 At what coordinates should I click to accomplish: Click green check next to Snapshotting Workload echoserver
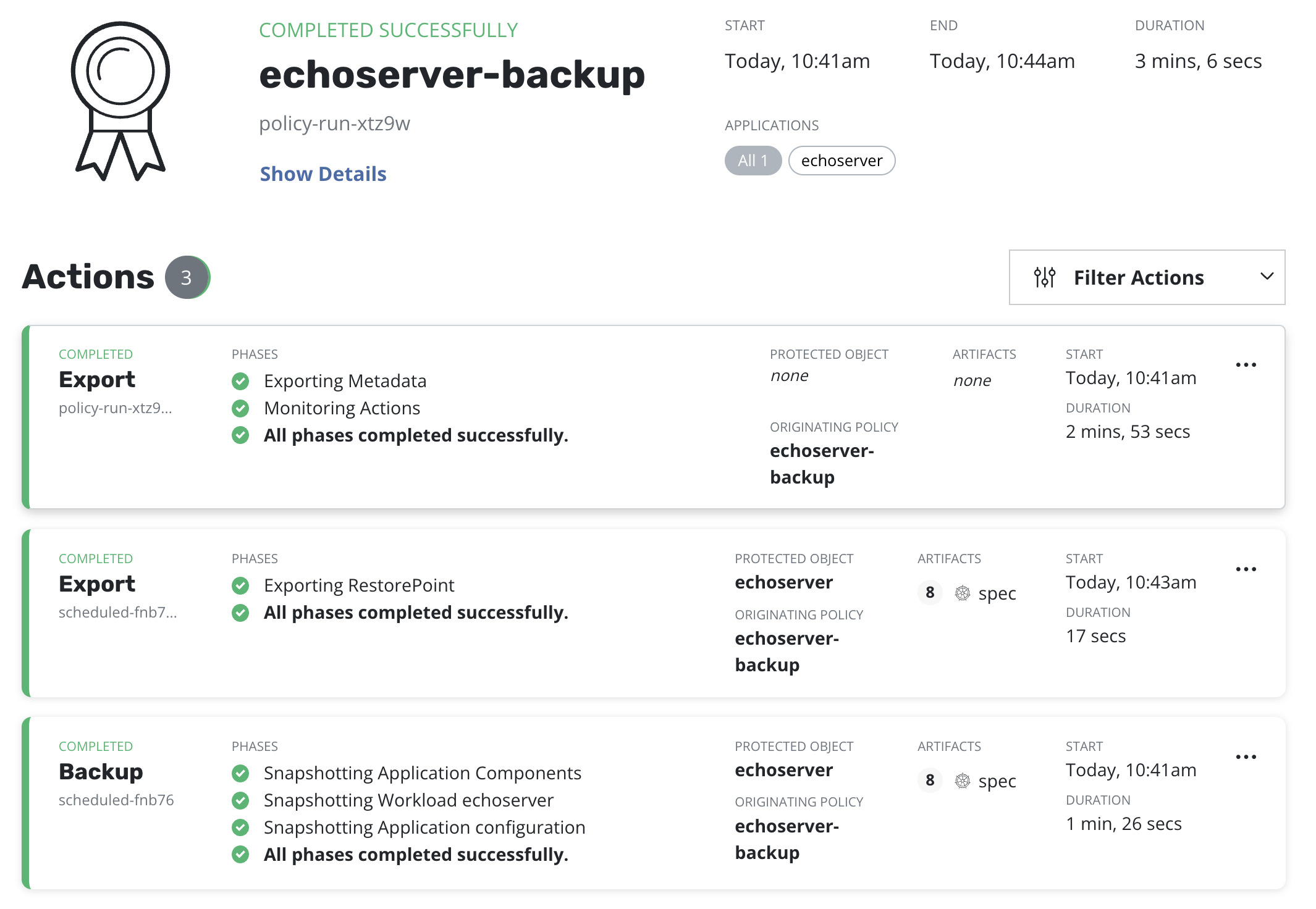click(240, 801)
